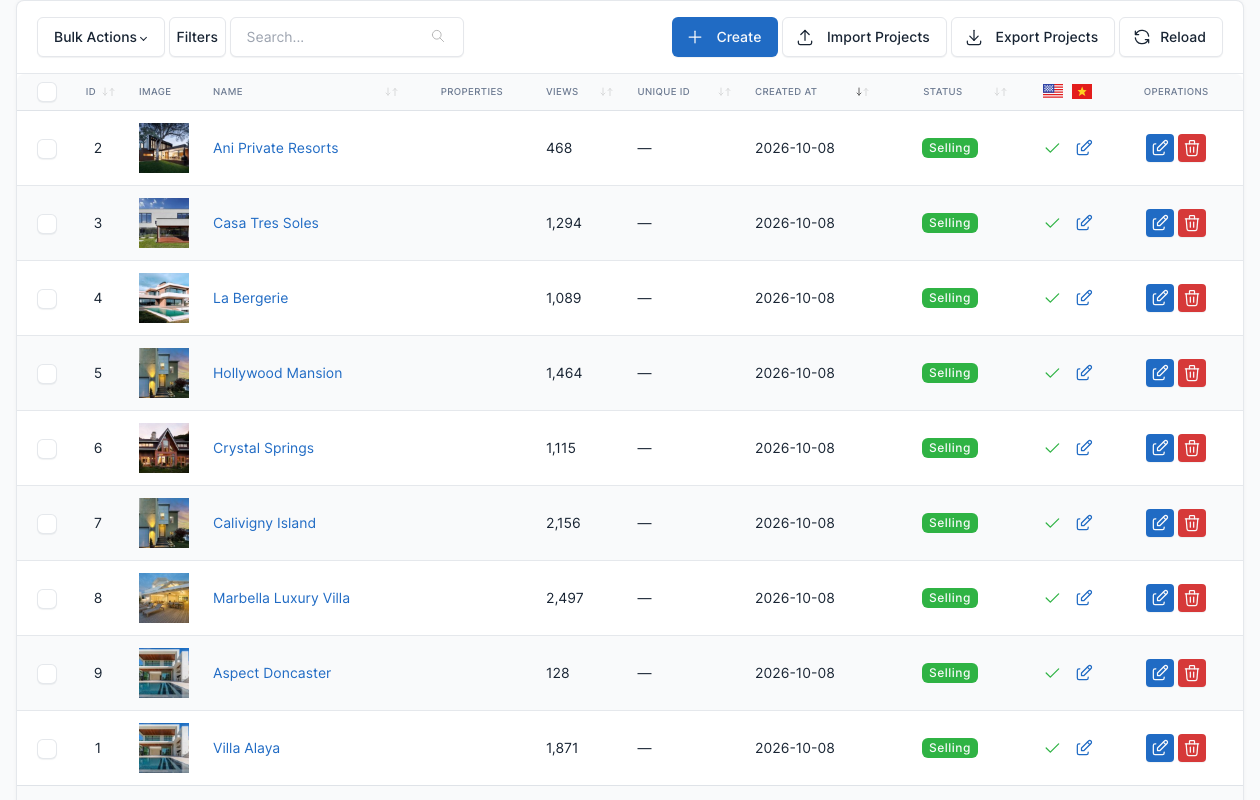Delete the Marbella Luxury Villa project
Screen dimensions: 1260x800
click(x=1192, y=598)
